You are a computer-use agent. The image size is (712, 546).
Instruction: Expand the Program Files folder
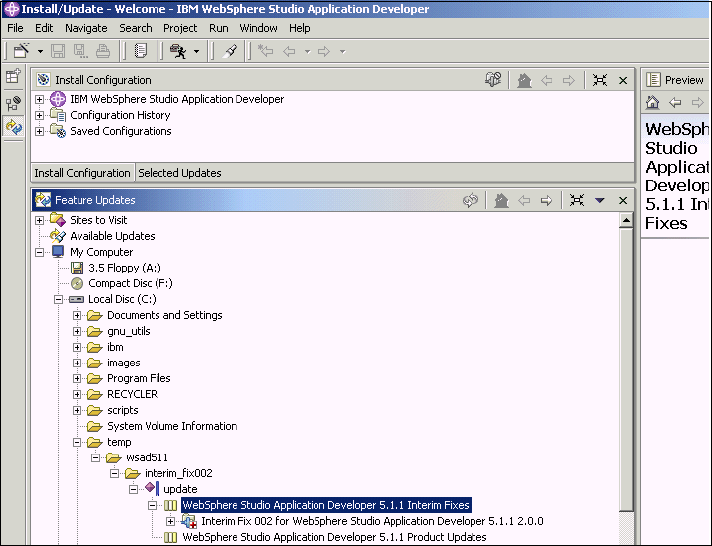click(78, 379)
